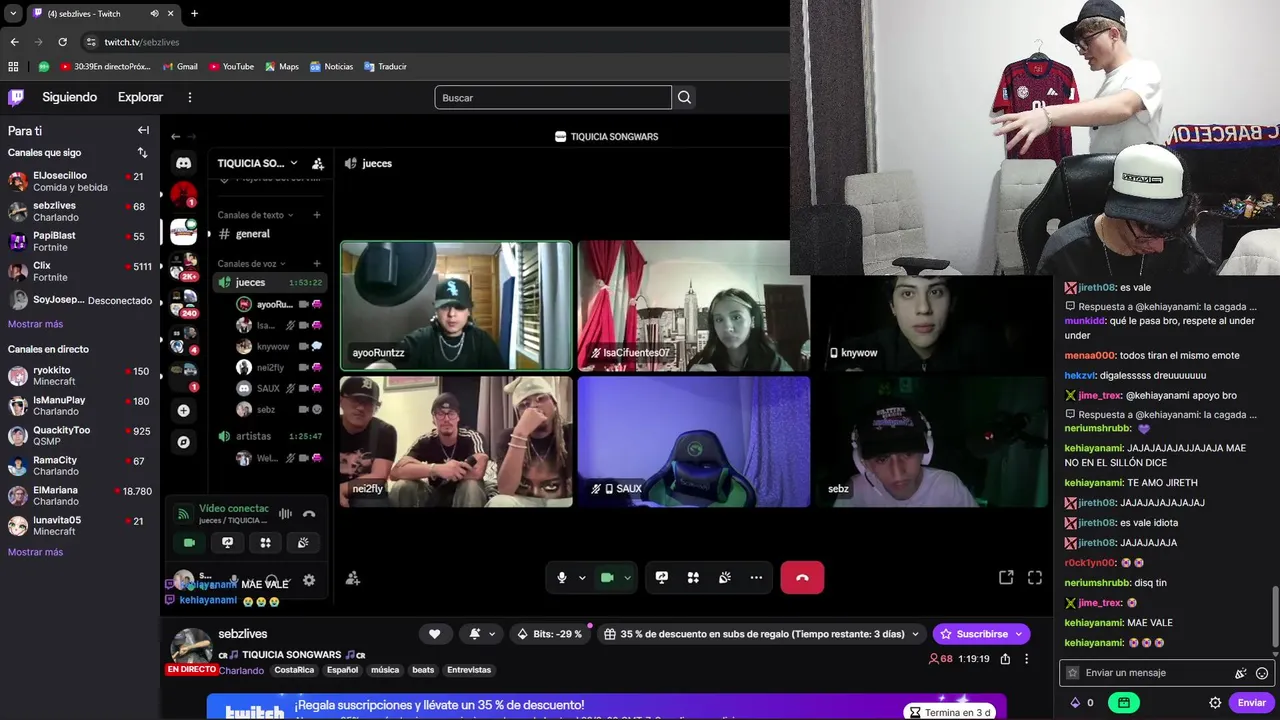The image size is (1280, 720).
Task: Open soundboard from call controls bar
Action: 724,577
